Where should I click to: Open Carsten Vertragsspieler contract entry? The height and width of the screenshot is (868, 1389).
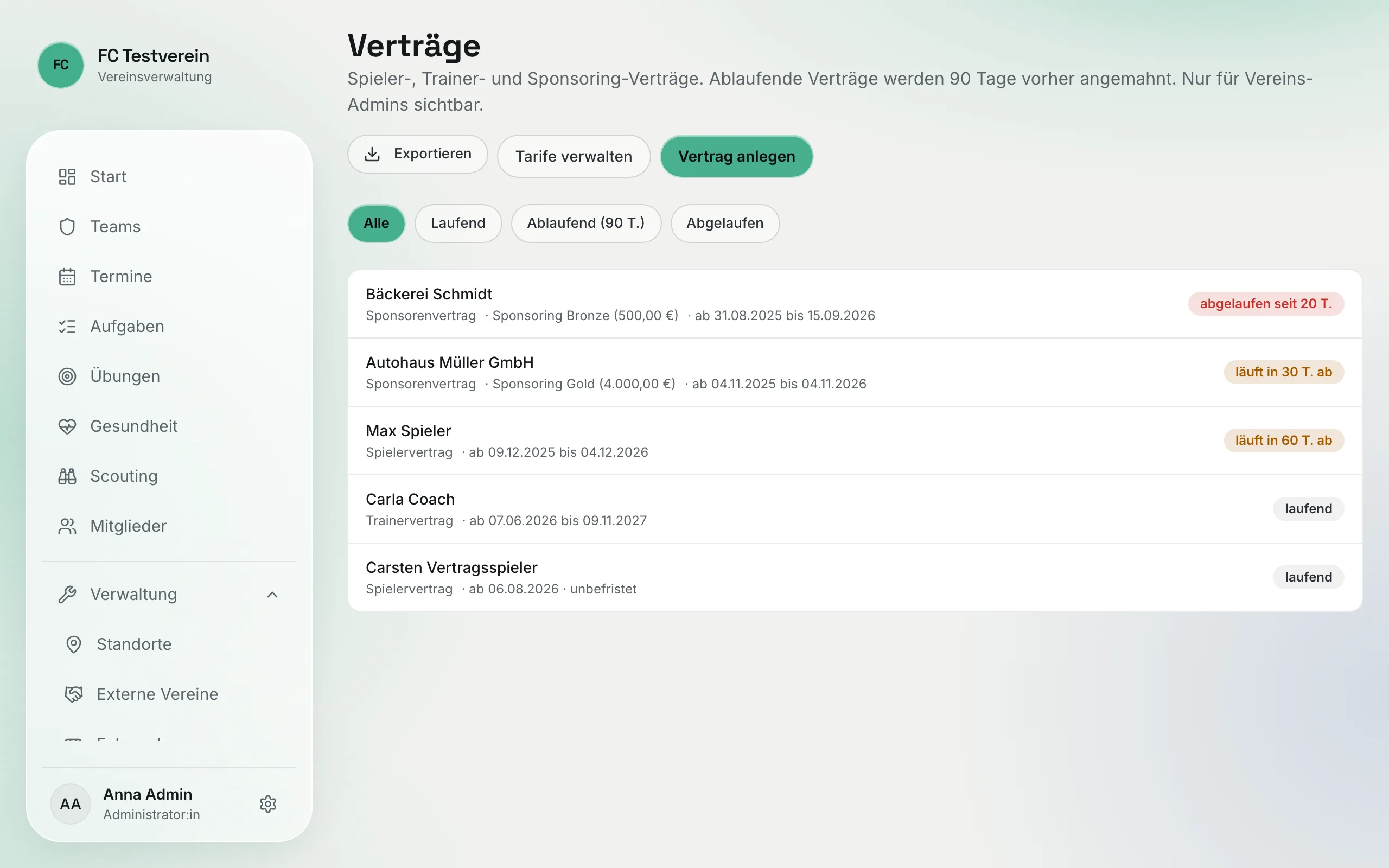click(x=855, y=578)
